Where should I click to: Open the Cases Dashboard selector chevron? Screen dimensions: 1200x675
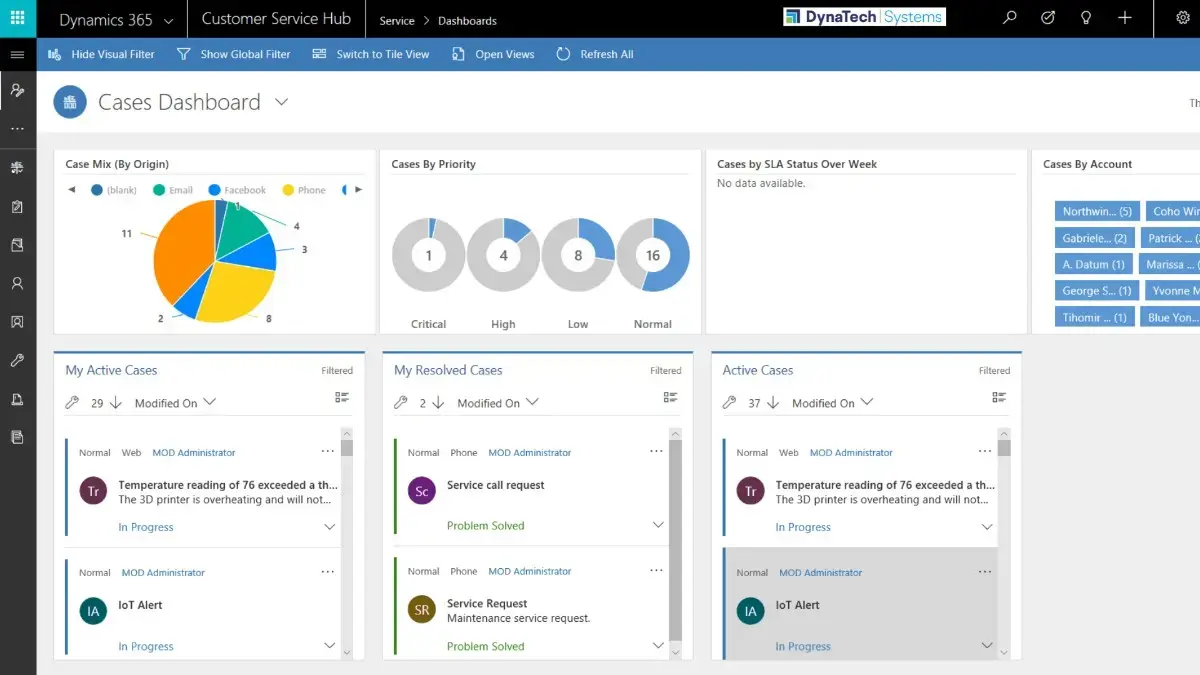(282, 102)
